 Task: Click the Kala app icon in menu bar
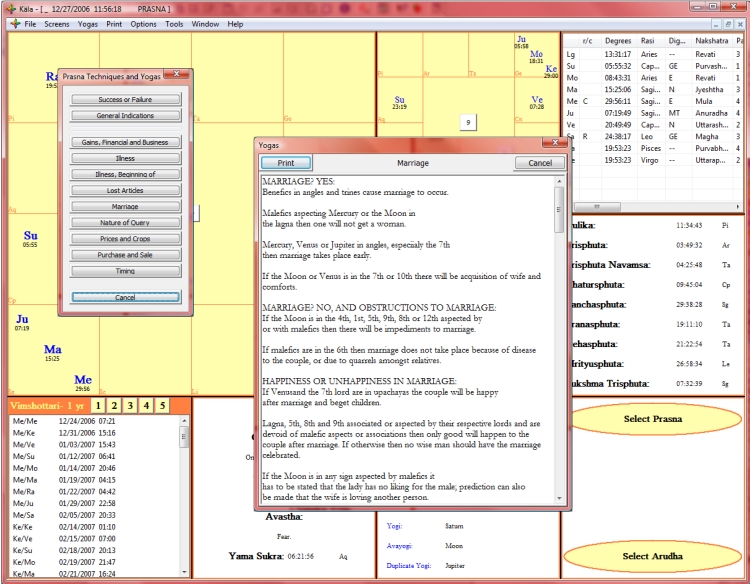coord(15,23)
